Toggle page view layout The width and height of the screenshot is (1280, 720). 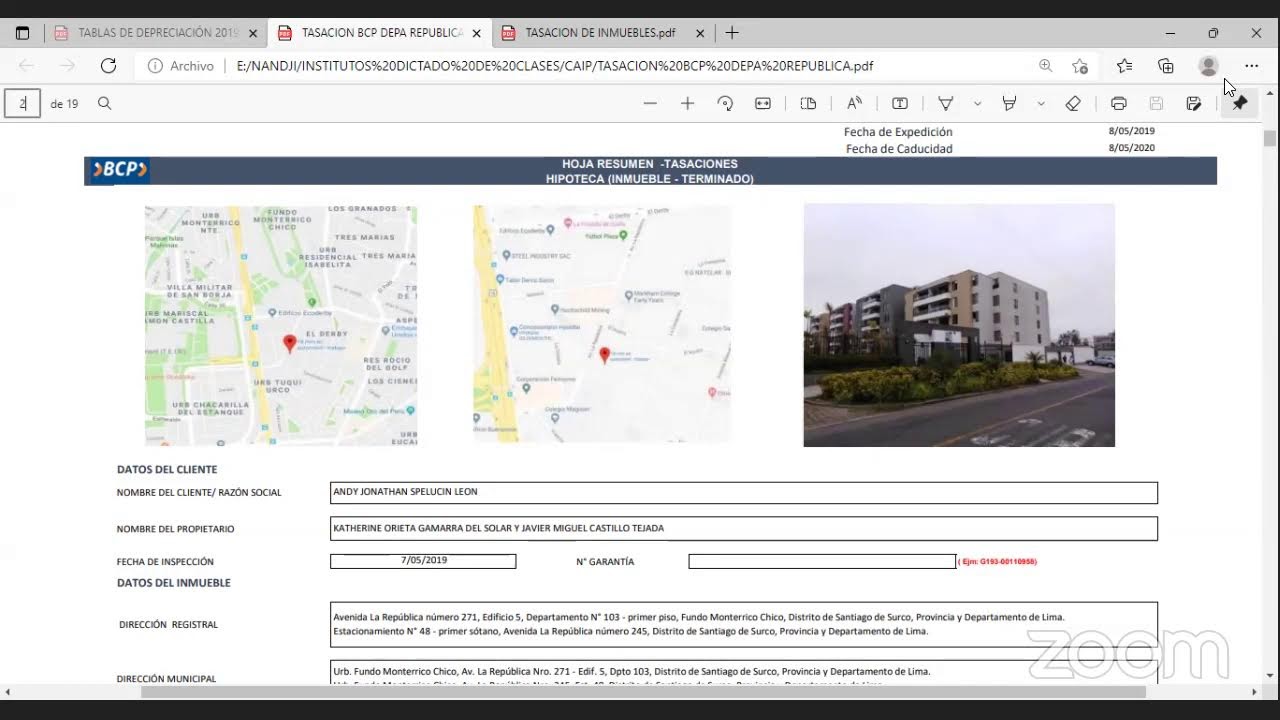point(808,103)
